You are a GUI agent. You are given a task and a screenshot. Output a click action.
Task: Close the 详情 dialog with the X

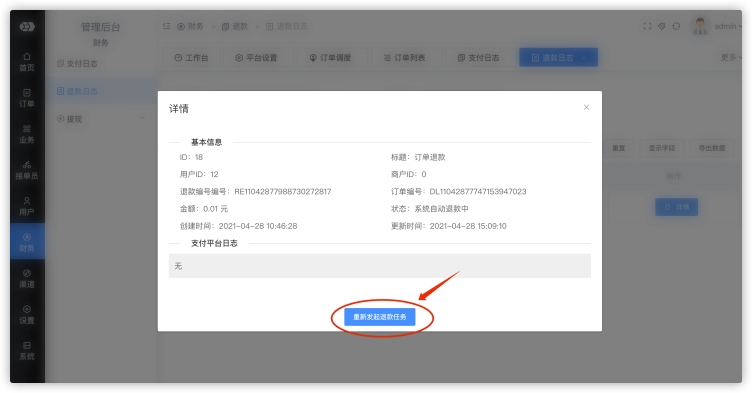coord(586,107)
